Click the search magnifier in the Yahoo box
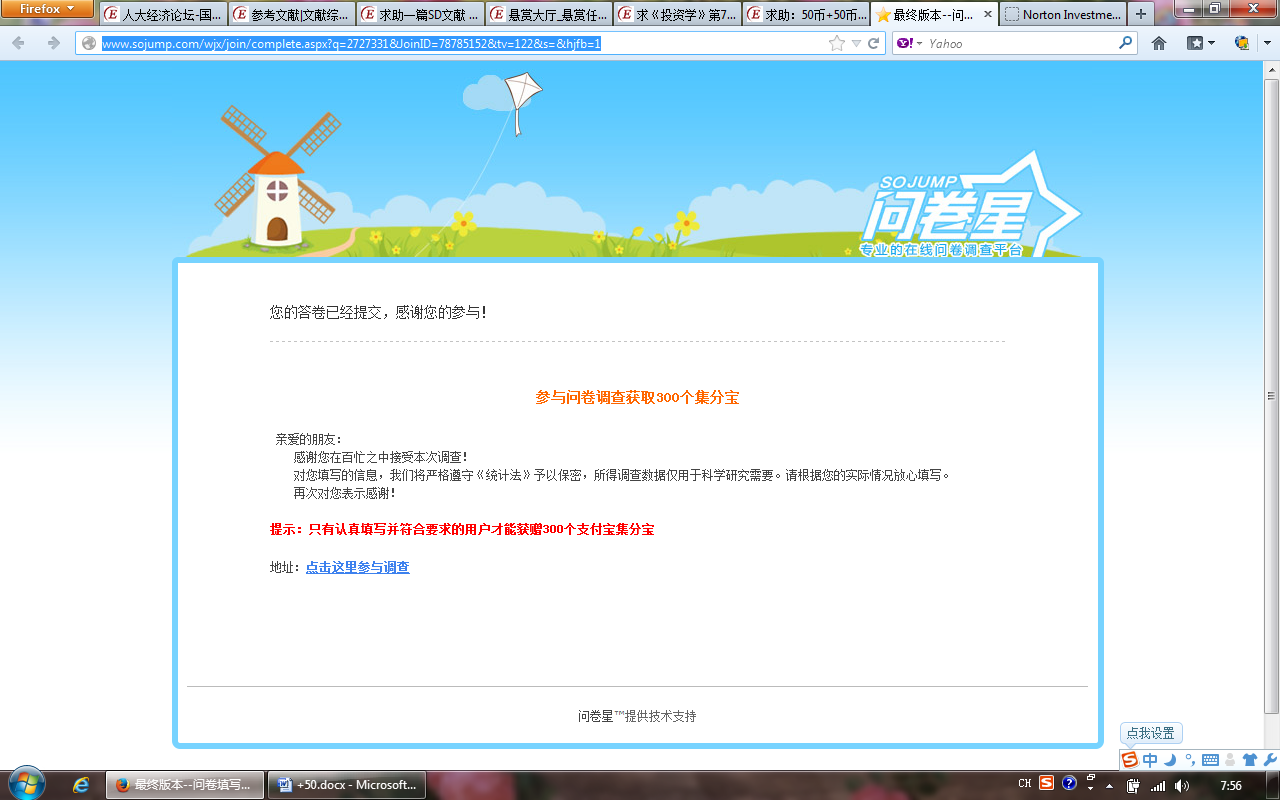Image resolution: width=1280 pixels, height=800 pixels. (x=1125, y=43)
